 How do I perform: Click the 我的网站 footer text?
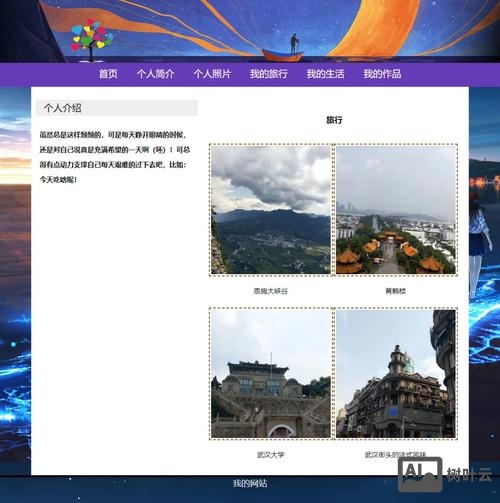point(250,483)
